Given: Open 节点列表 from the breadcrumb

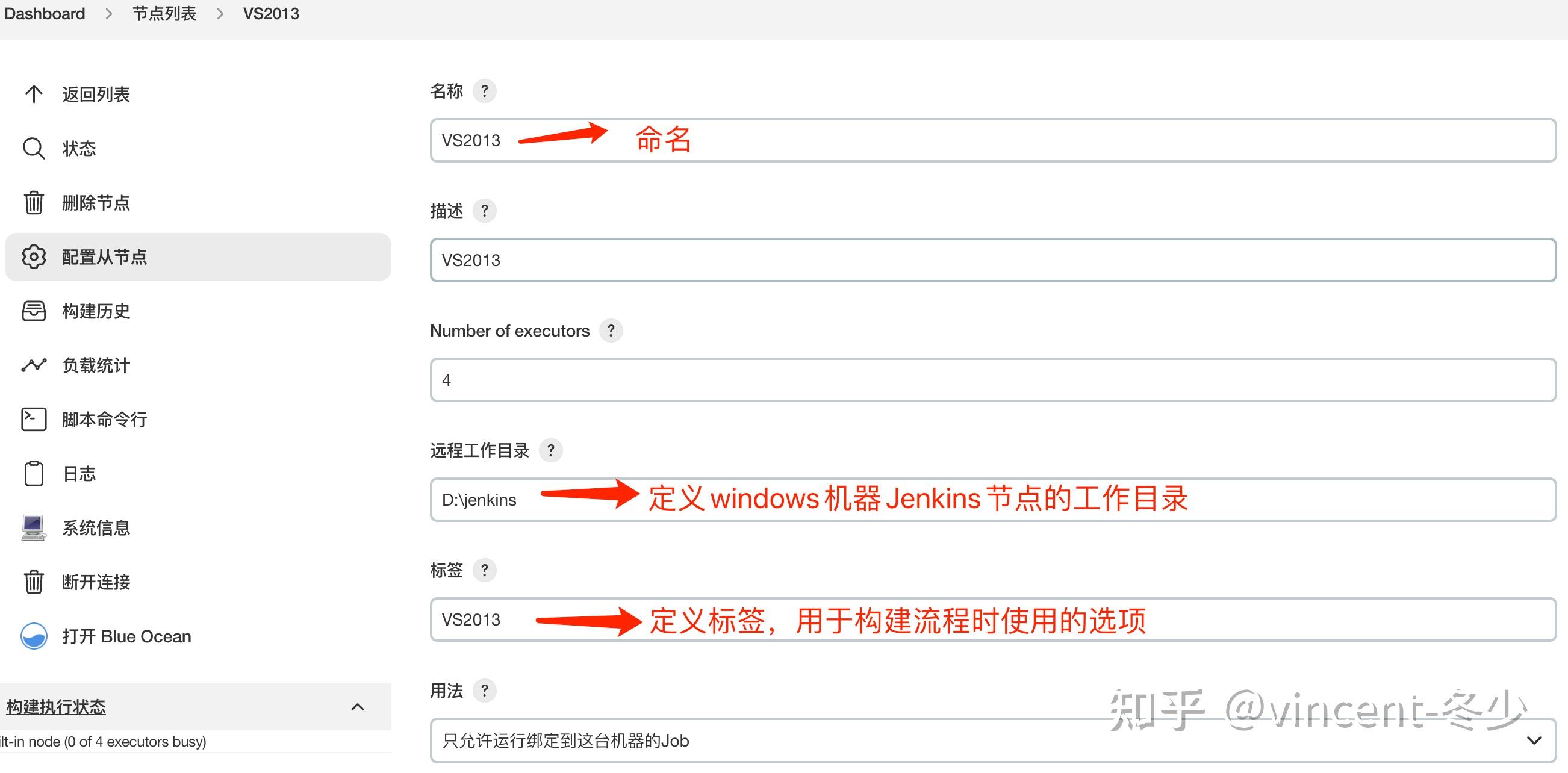Looking at the screenshot, I should click(x=164, y=13).
